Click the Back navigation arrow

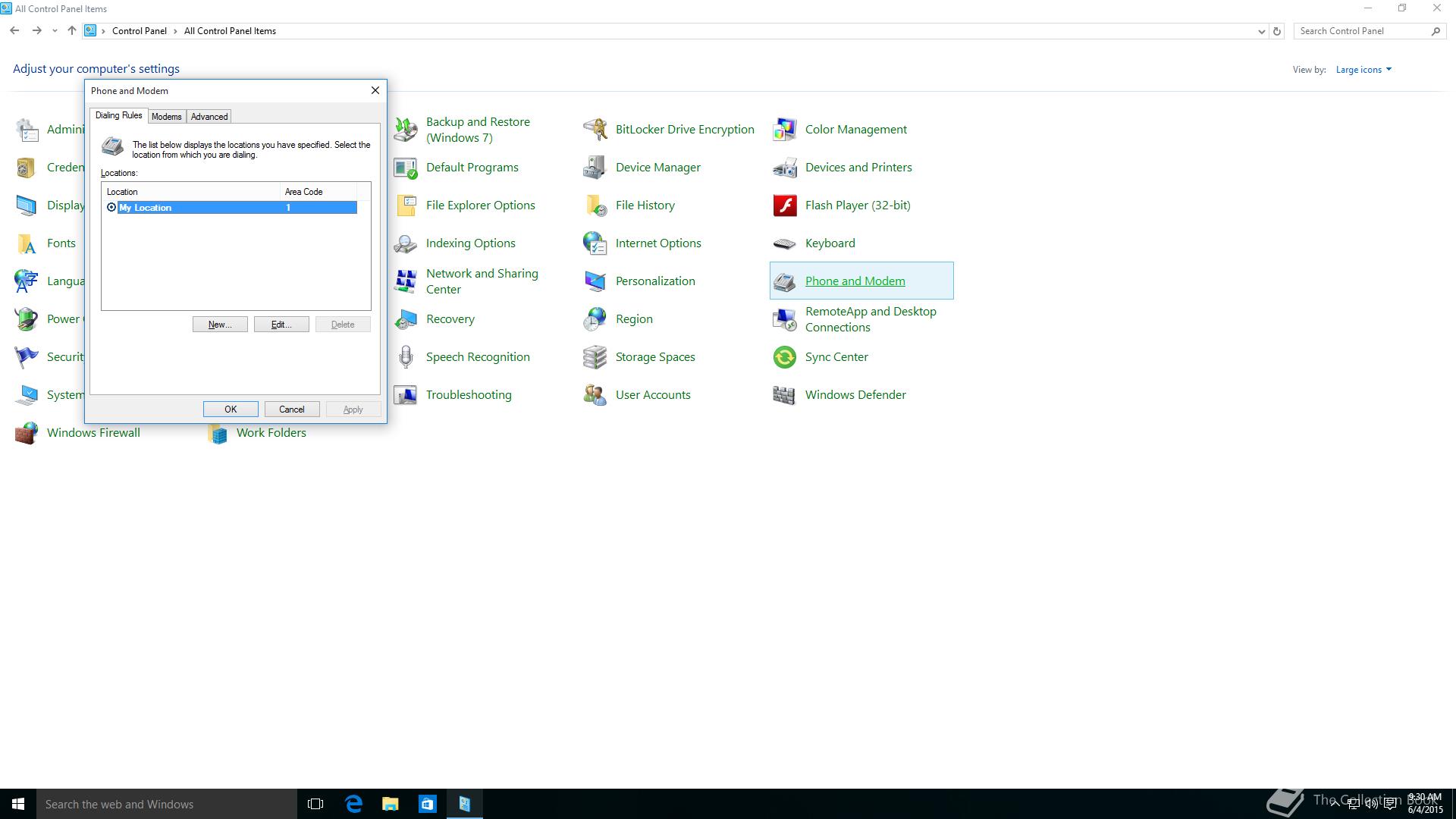pyautogui.click(x=14, y=31)
